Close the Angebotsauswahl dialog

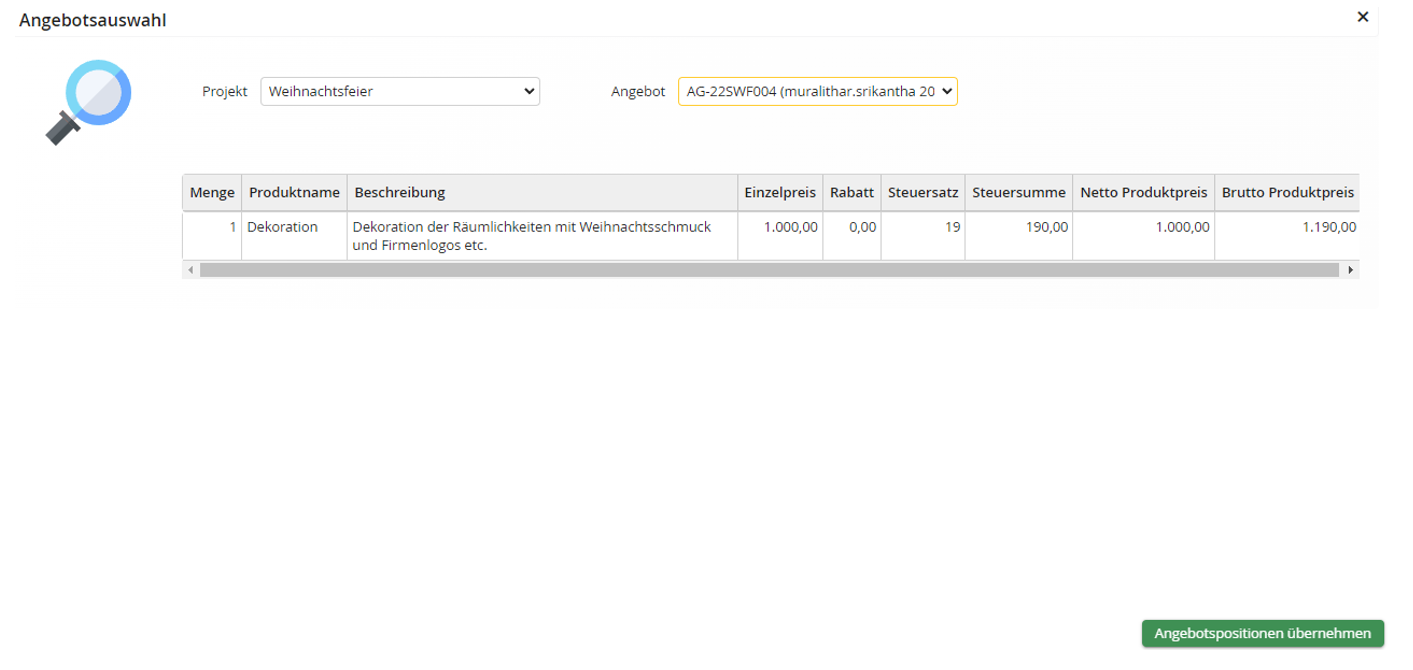click(1362, 17)
